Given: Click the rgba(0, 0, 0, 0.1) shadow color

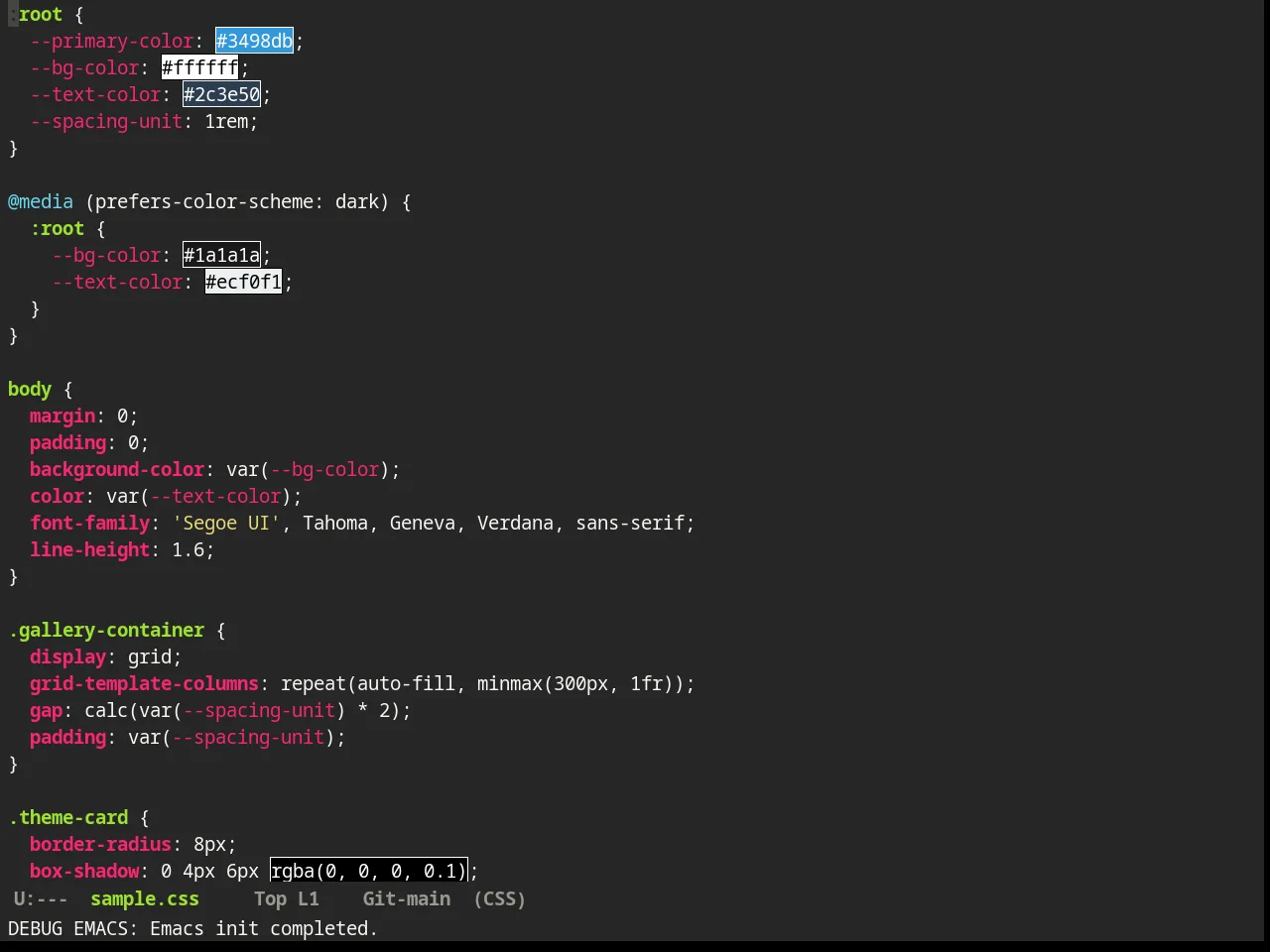Looking at the screenshot, I should pos(368,871).
